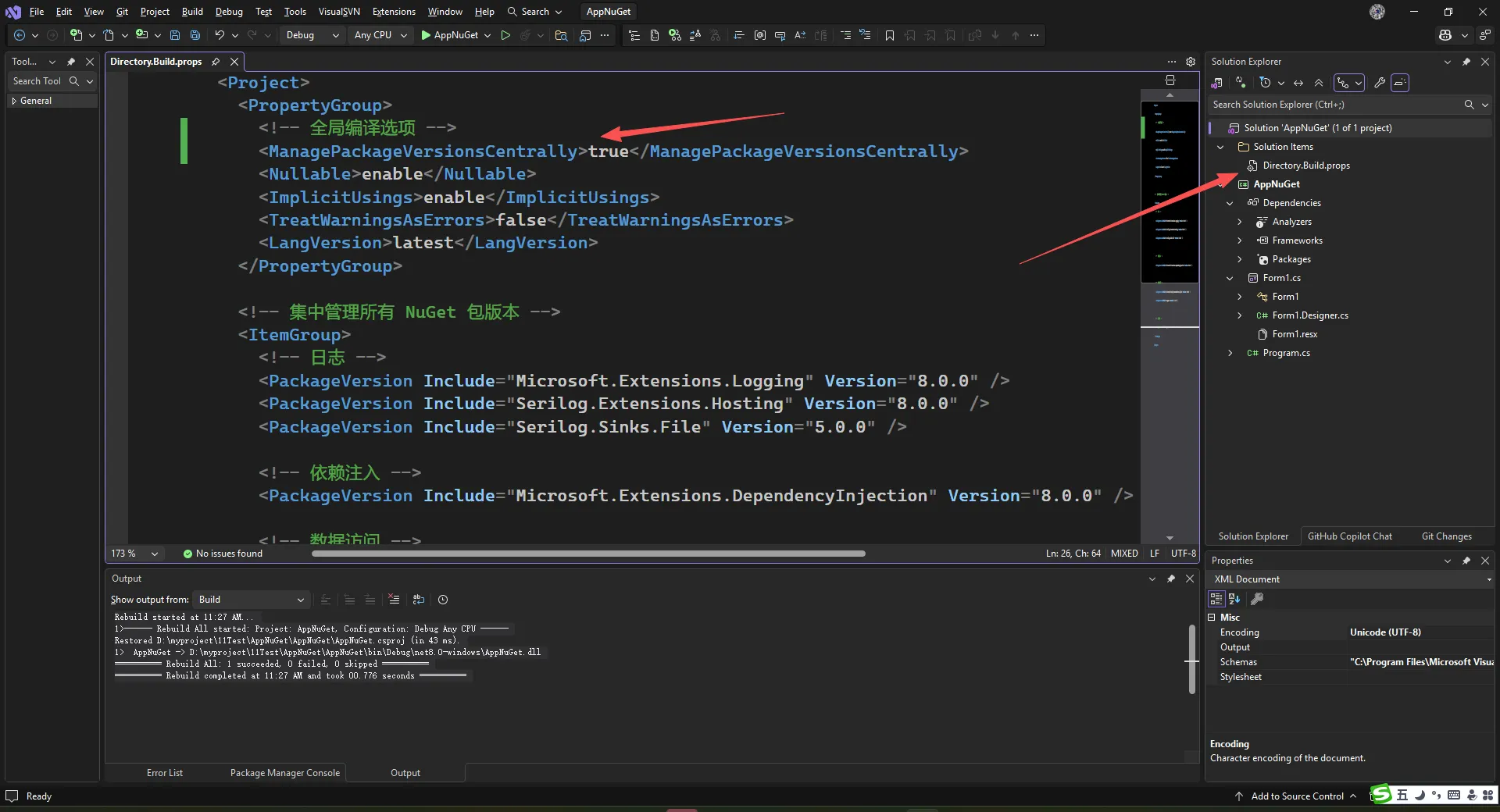Click the Save All toolbar icon
The image size is (1500, 812).
click(195, 35)
